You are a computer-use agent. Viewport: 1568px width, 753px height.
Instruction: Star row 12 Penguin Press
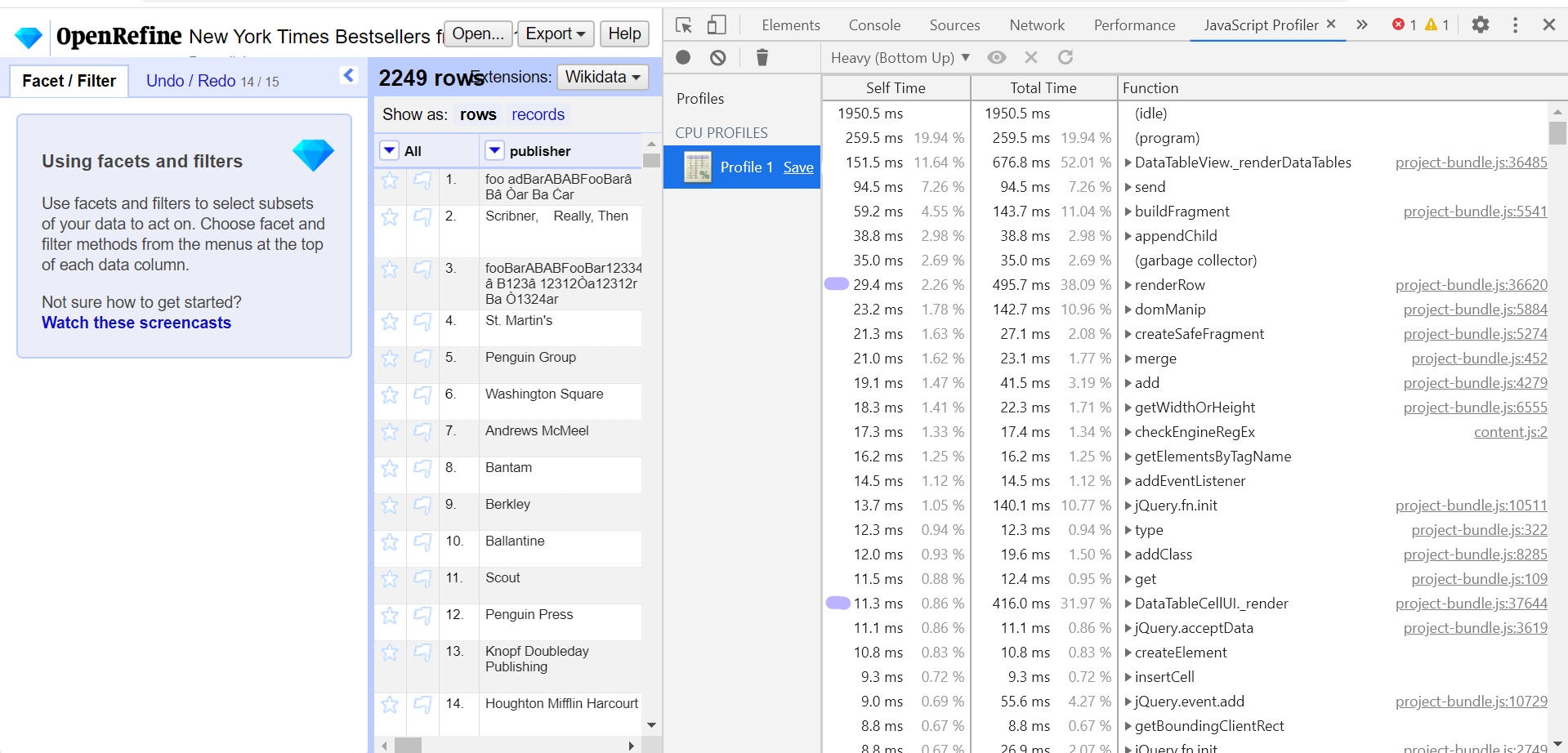(390, 615)
